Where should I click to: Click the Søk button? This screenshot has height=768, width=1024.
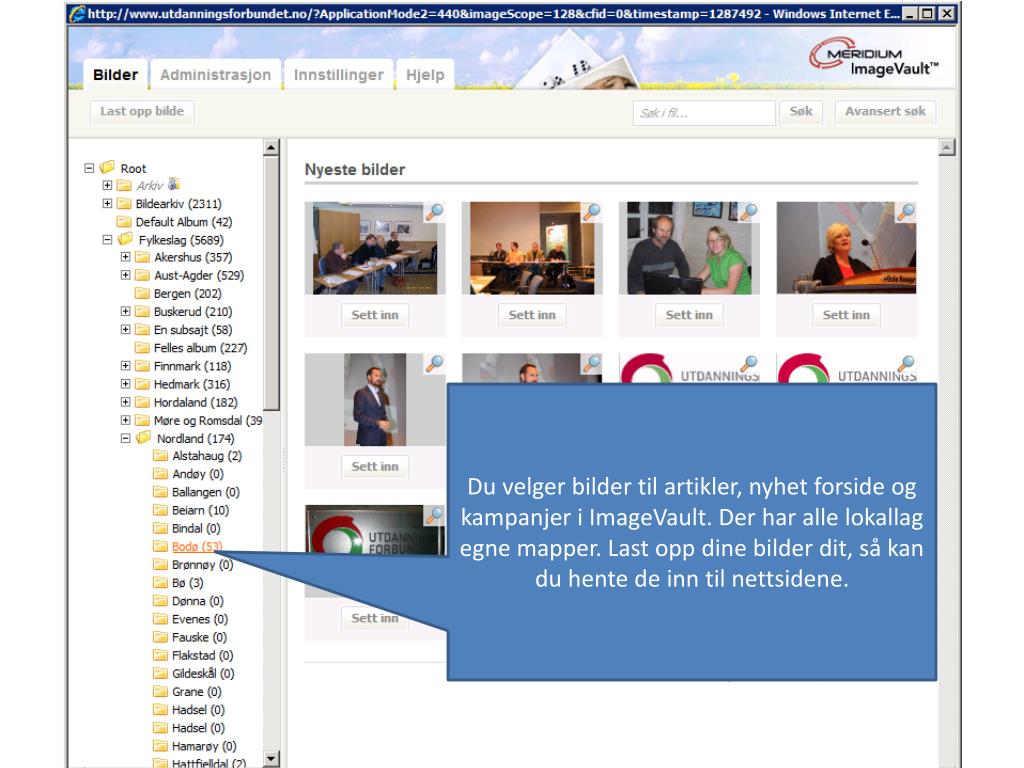[801, 112]
